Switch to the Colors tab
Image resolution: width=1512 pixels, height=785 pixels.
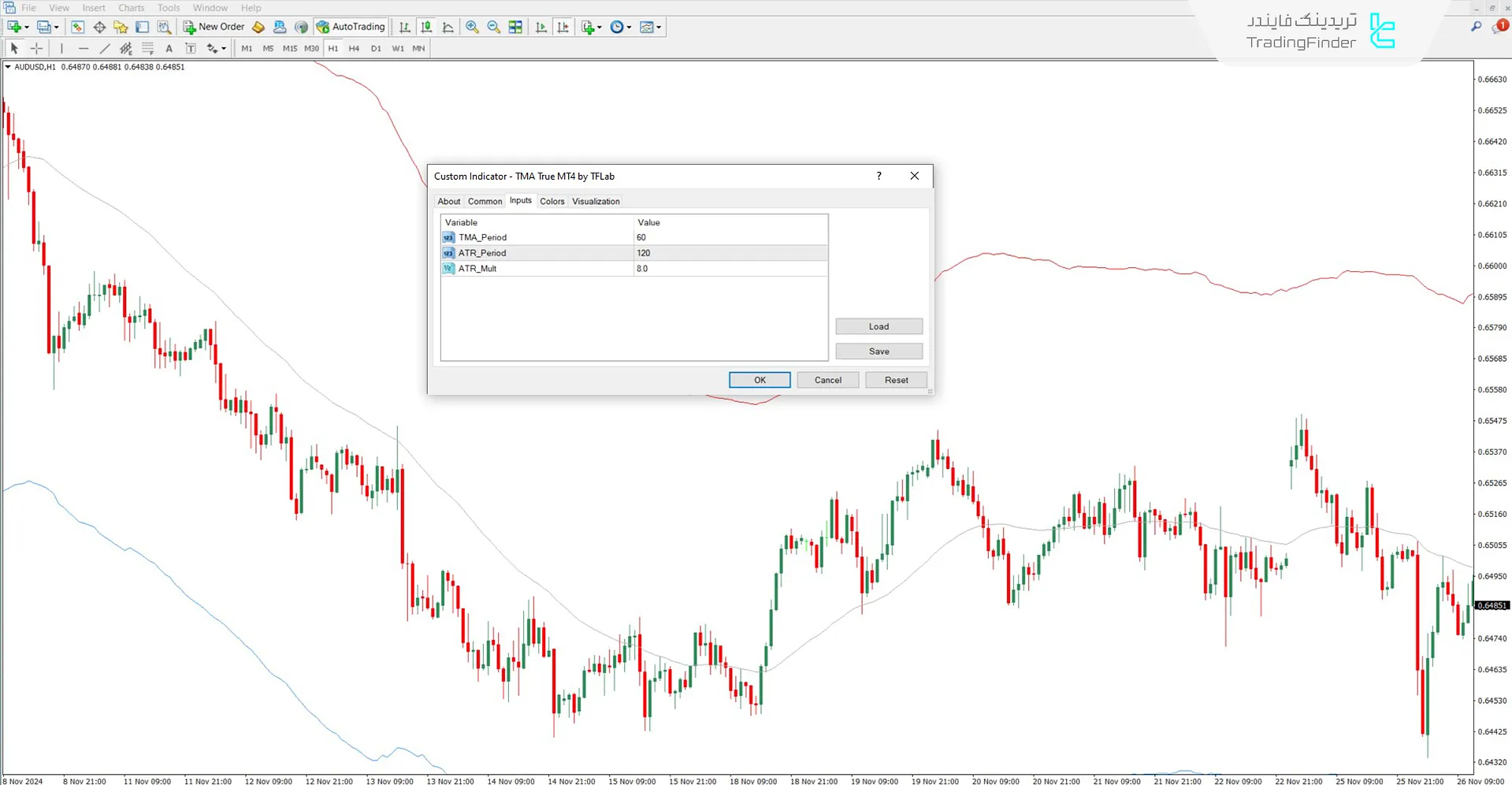[552, 201]
